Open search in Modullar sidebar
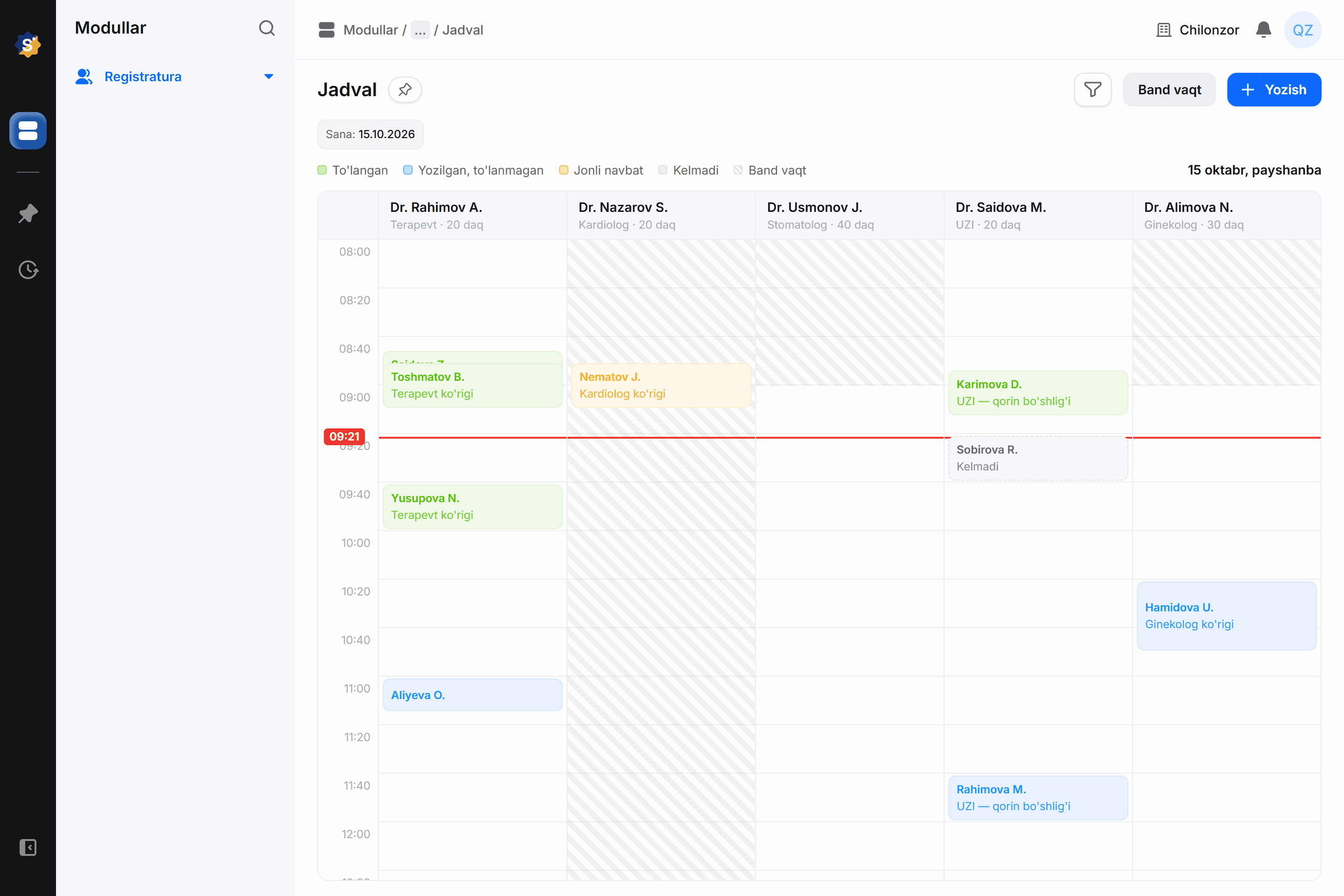This screenshot has width=1344, height=896. 267,28
